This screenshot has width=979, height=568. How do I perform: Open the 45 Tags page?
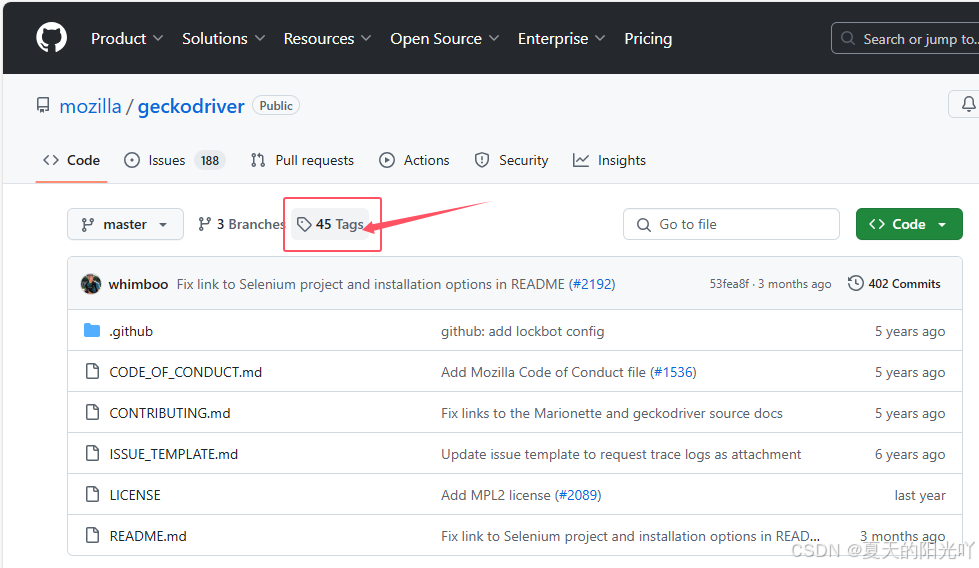(x=330, y=224)
